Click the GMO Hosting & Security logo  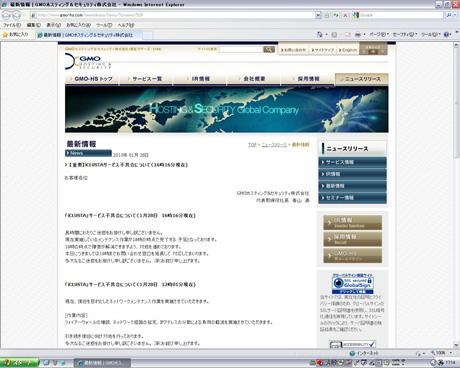88,62
